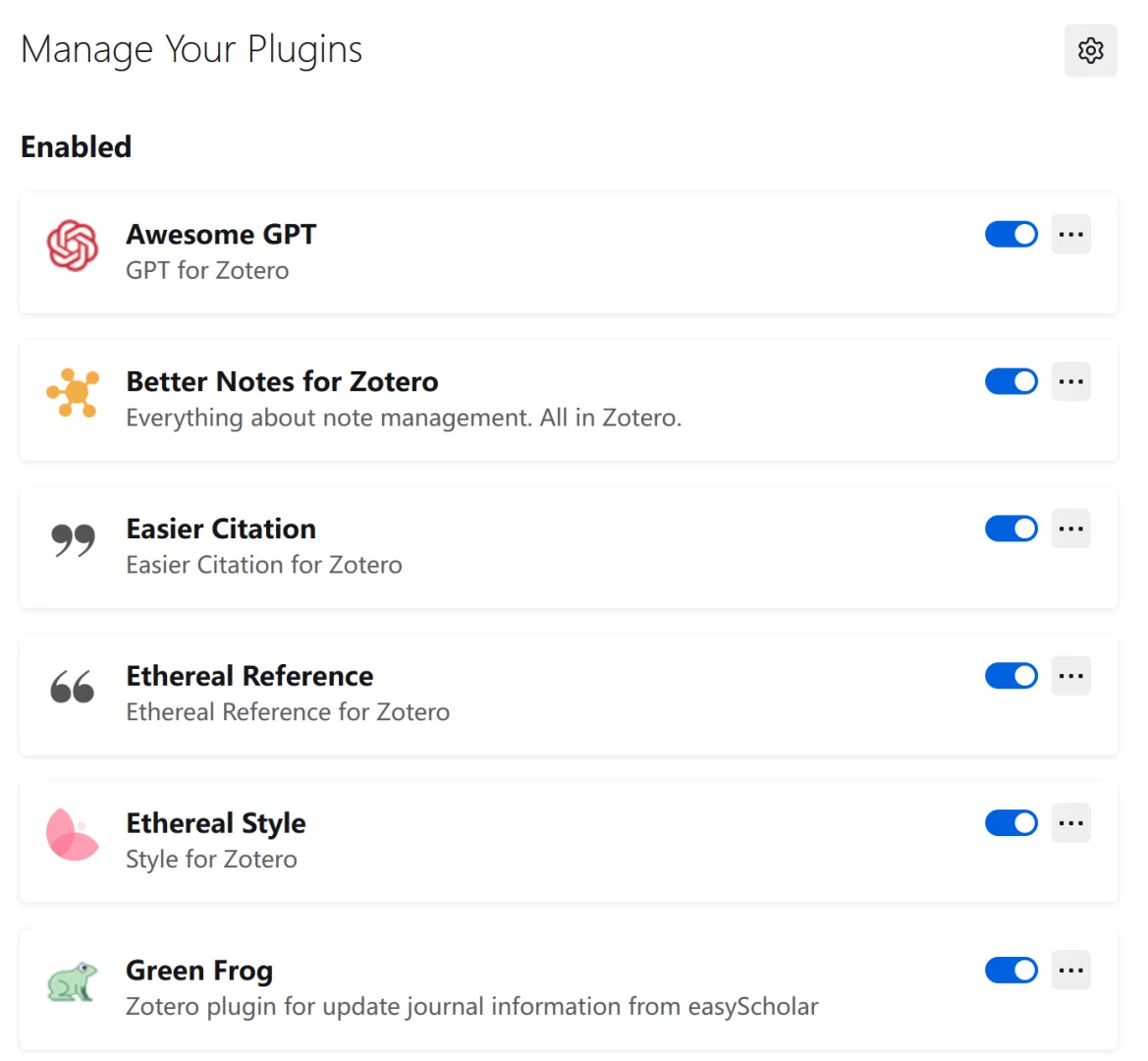The width and height of the screenshot is (1148, 1061).
Task: Click the Green Frog plugin icon
Action: [73, 981]
